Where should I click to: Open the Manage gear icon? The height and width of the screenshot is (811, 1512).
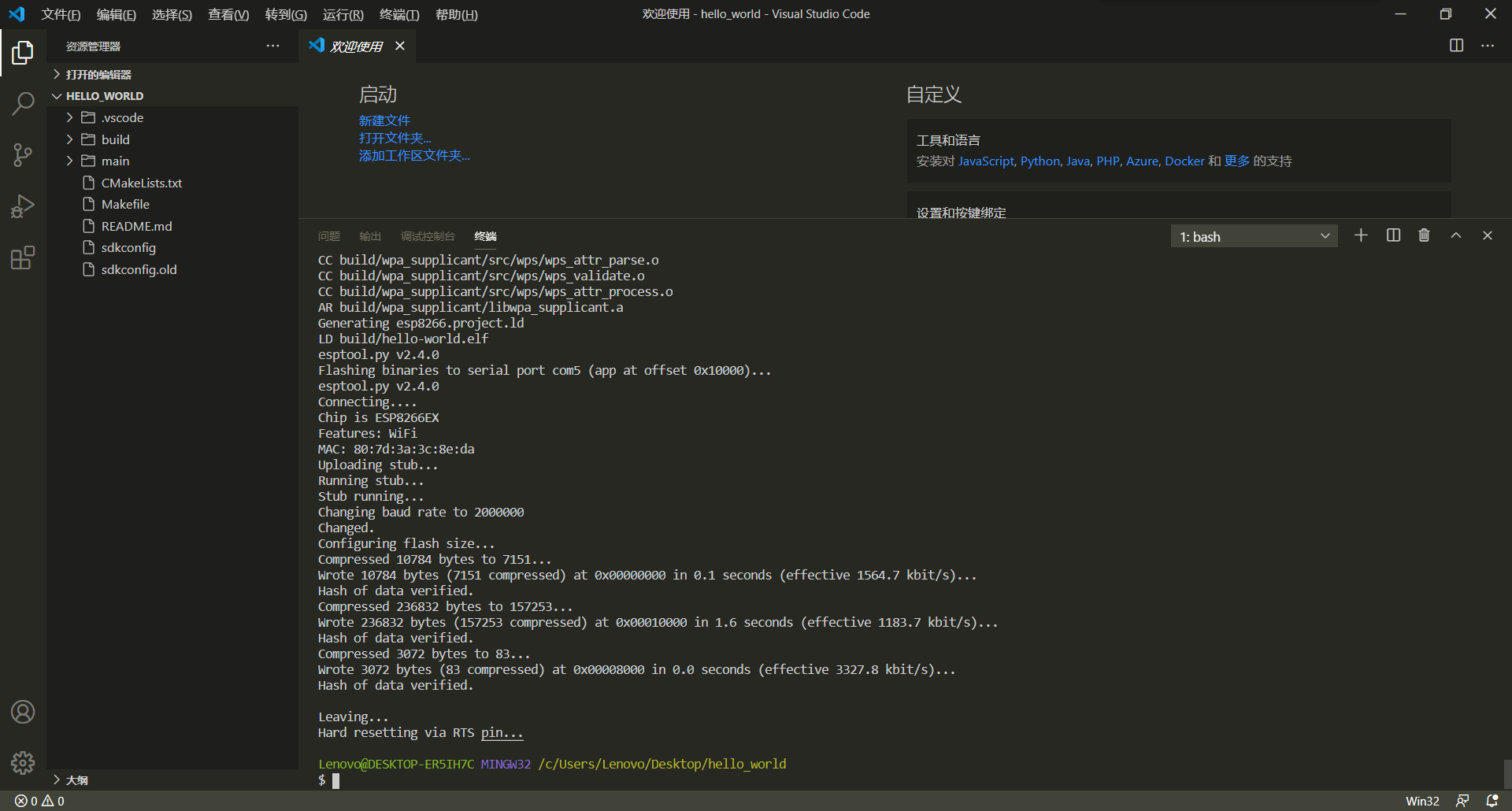[23, 762]
